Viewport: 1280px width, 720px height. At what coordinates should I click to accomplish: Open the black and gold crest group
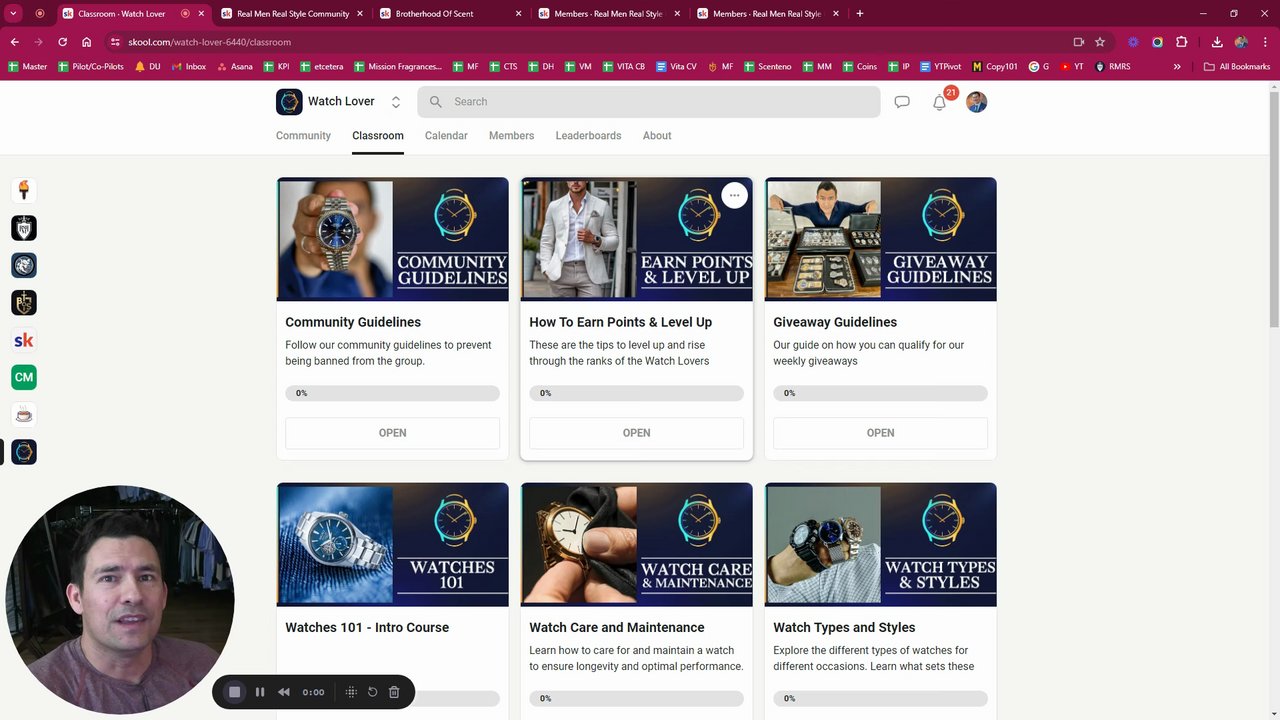[24, 302]
